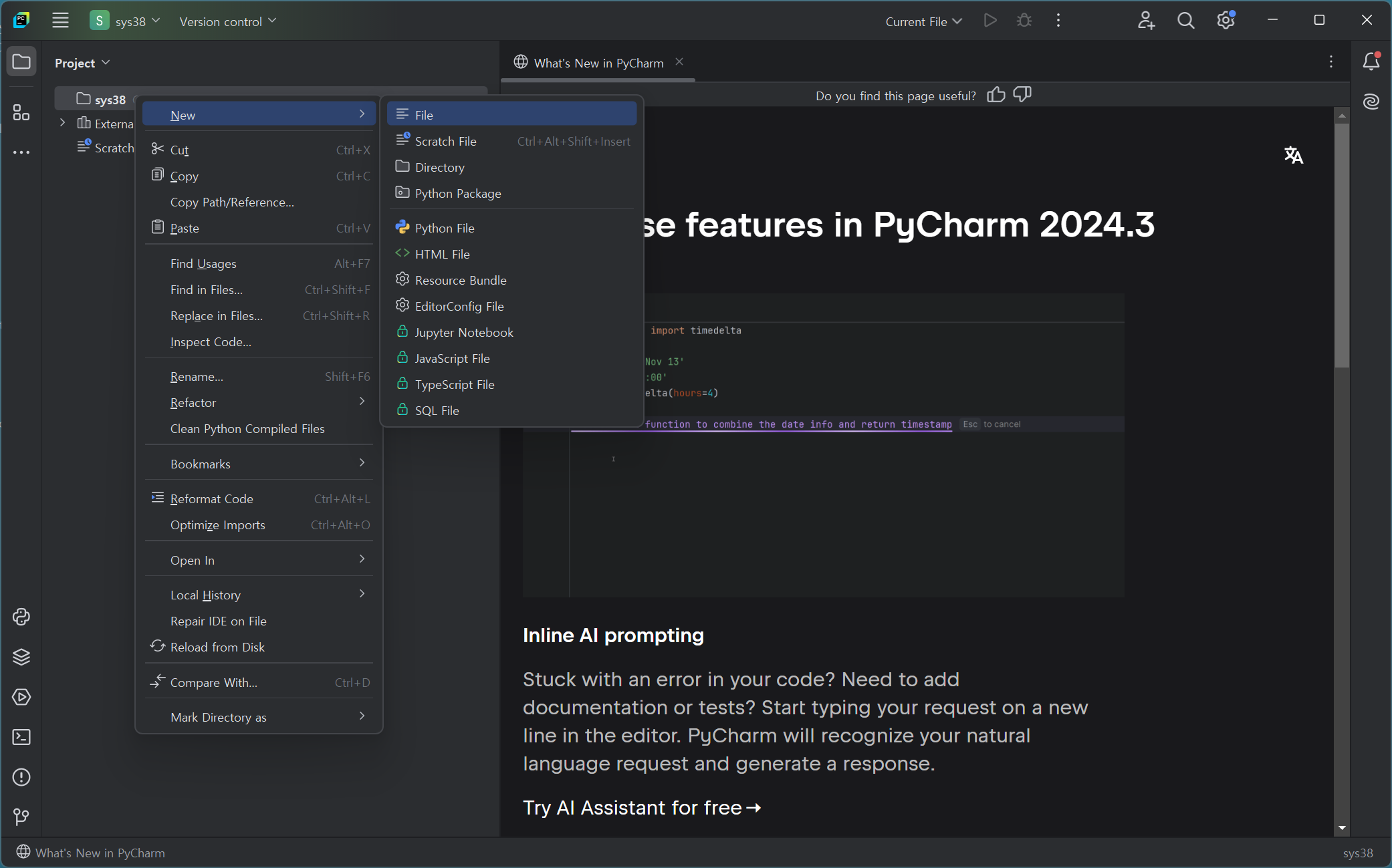The image size is (1392, 868).
Task: Expand the External Libraries tree node
Action: click(62, 123)
